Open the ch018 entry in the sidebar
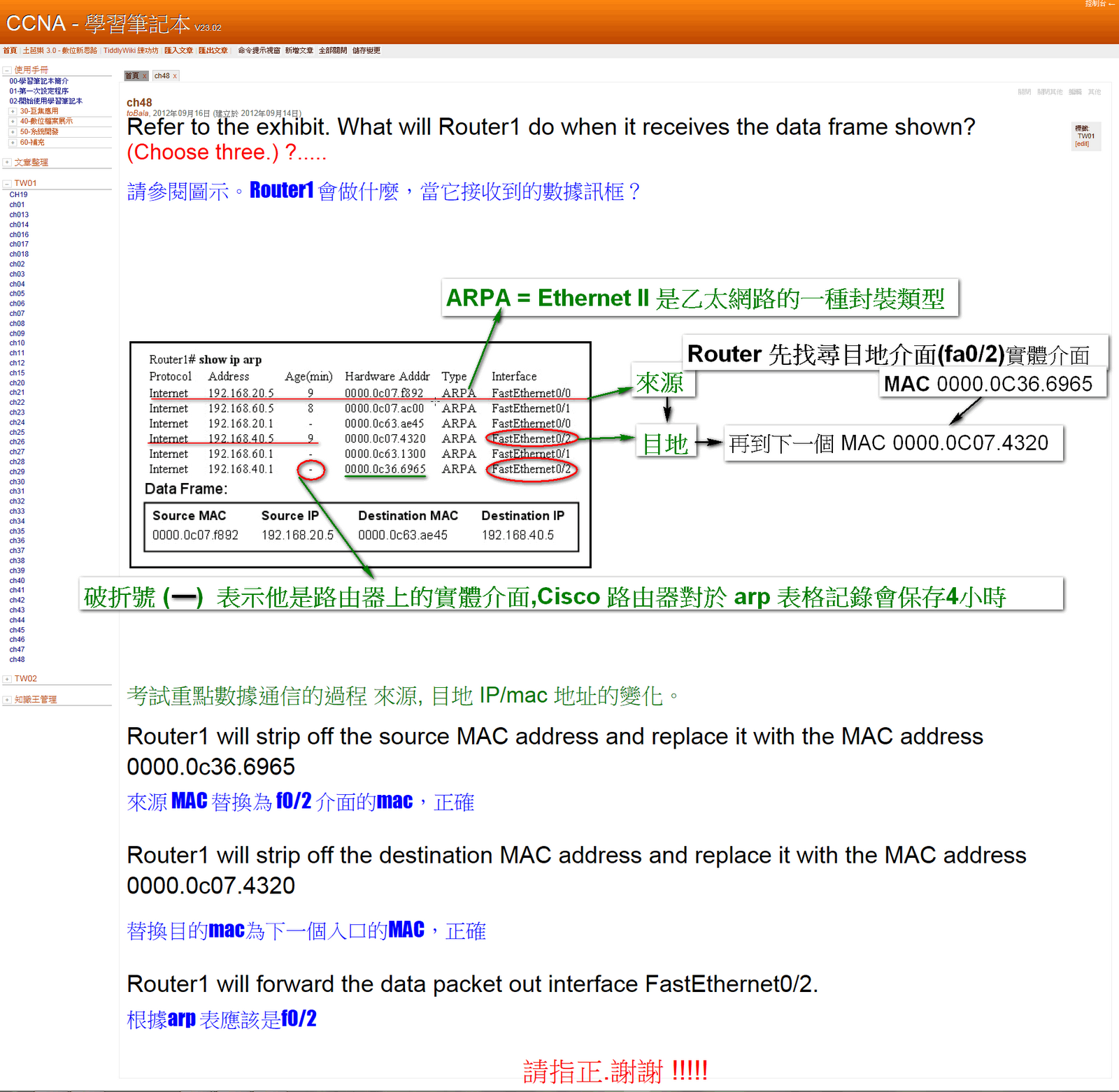Viewport: 1119px width, 1092px height. point(19,254)
